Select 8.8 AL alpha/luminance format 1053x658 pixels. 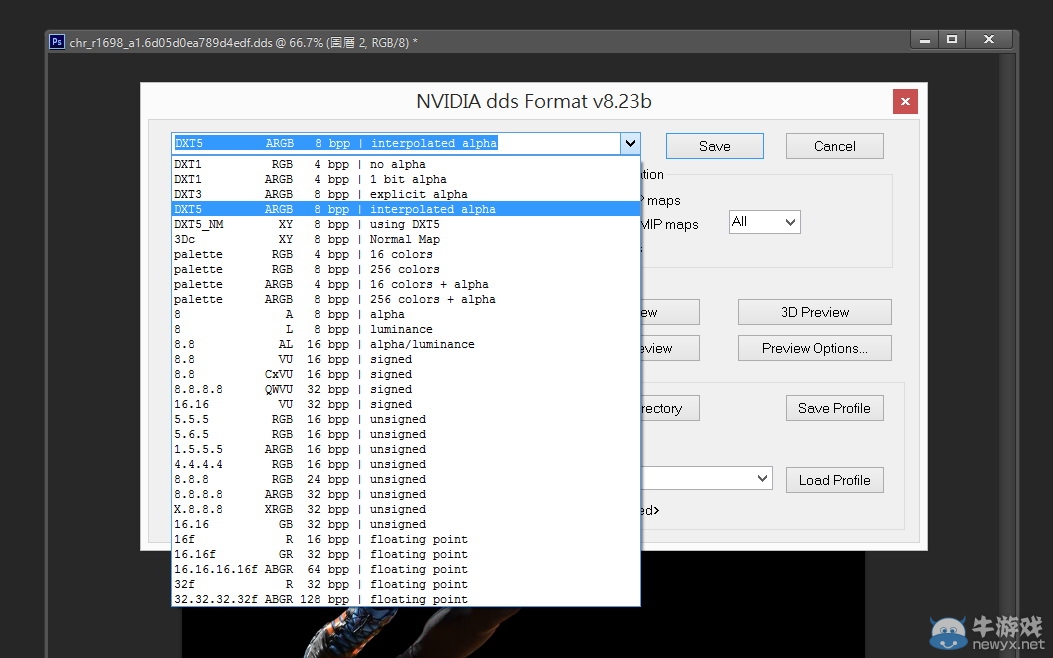(406, 344)
